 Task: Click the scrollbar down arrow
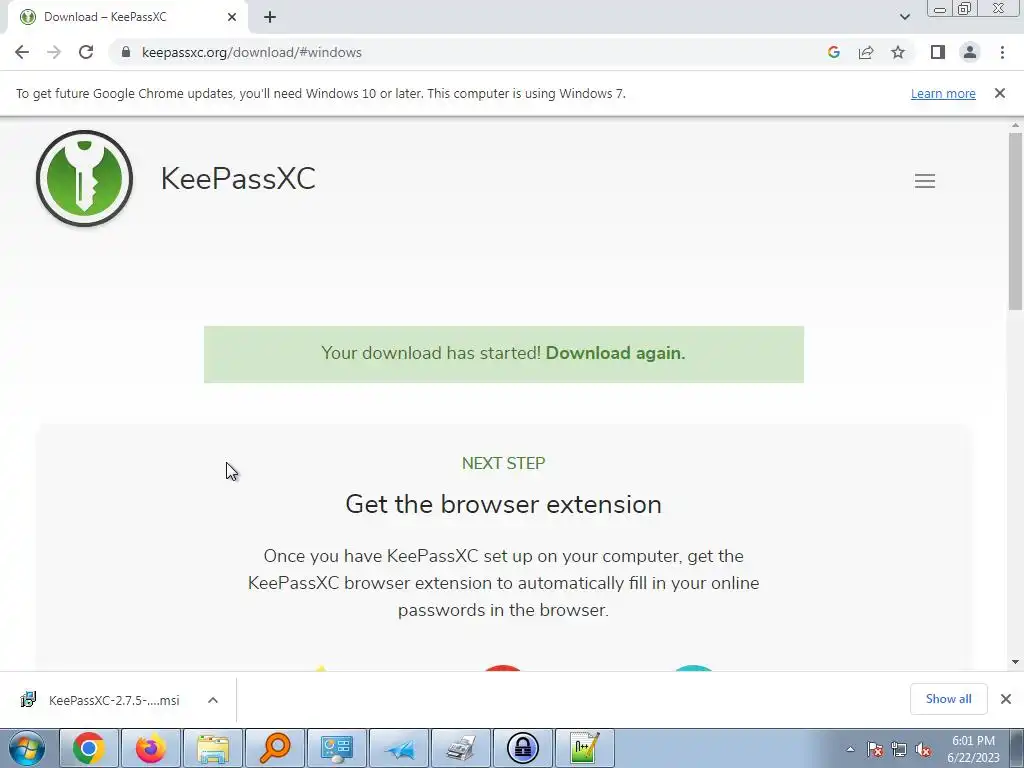(1015, 662)
